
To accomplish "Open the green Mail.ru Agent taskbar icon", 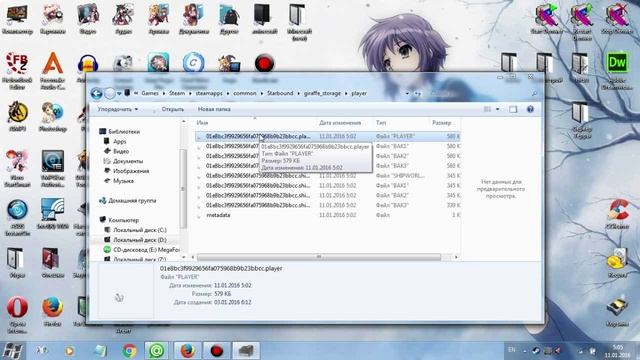I will tap(156, 351).
